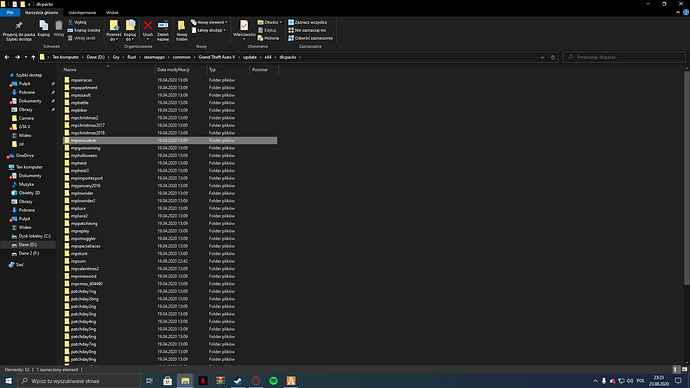Expand address bar history dropdown

[542, 57]
